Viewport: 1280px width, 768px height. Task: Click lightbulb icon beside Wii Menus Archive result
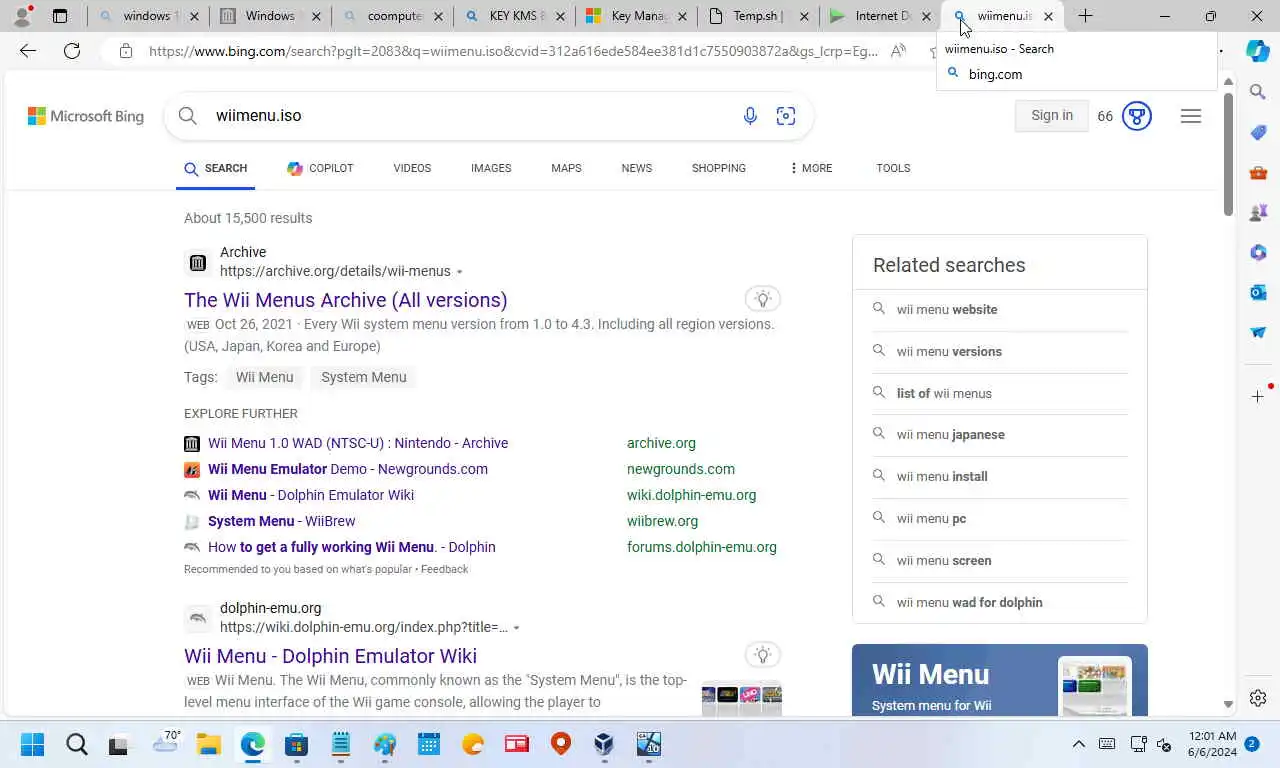tap(763, 299)
